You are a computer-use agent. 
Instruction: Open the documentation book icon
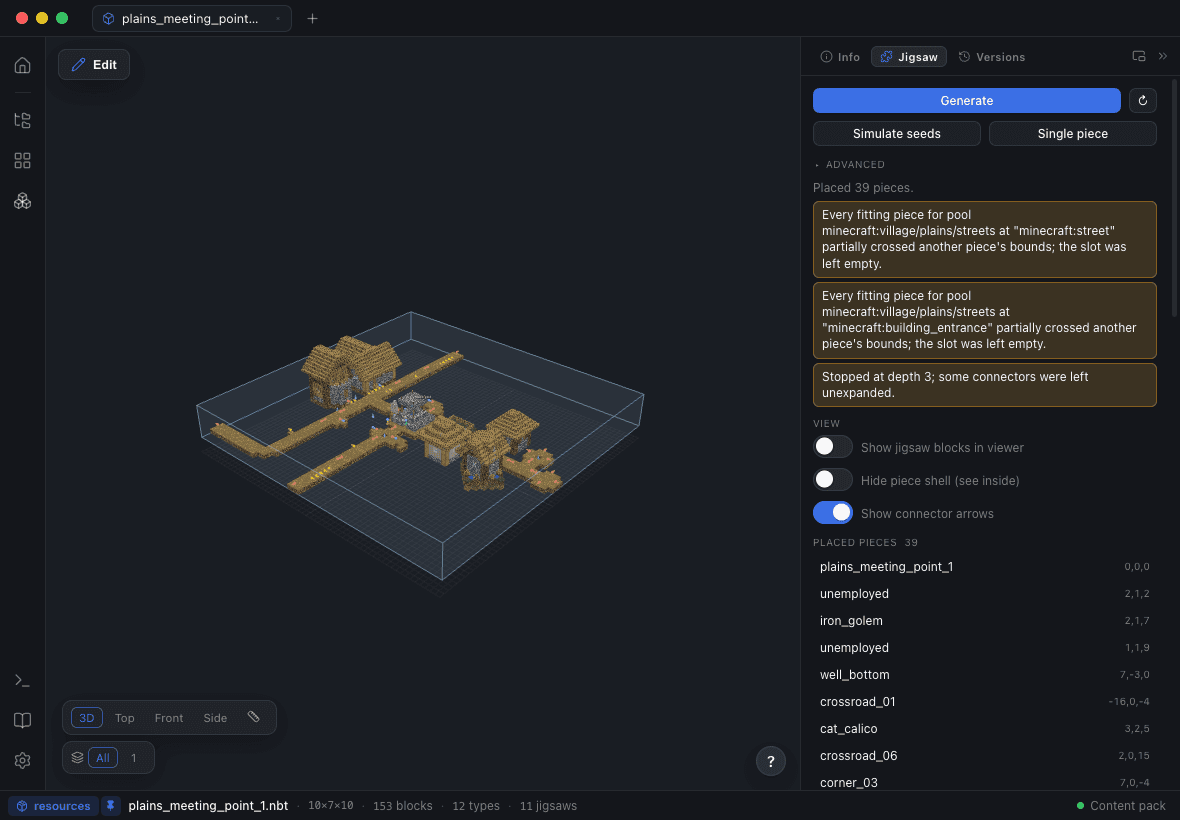[x=23, y=721]
